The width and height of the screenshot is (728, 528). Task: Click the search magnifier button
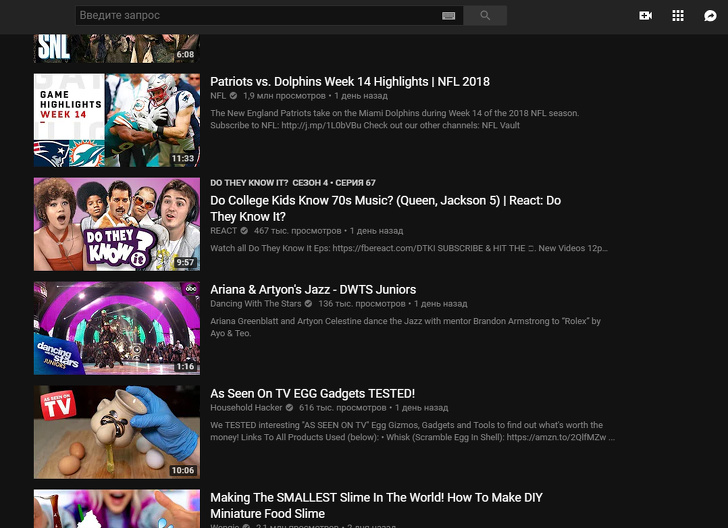pyautogui.click(x=485, y=15)
